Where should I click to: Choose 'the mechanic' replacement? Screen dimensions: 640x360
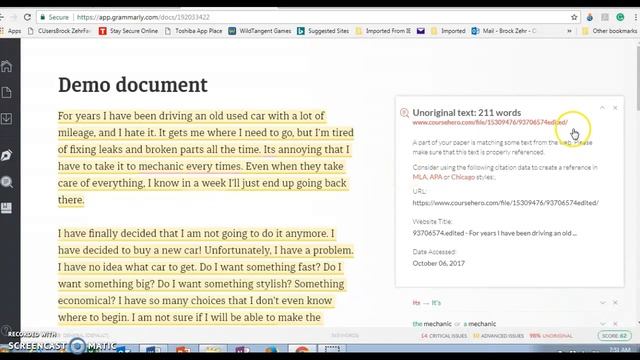pyautogui.click(x=432, y=324)
